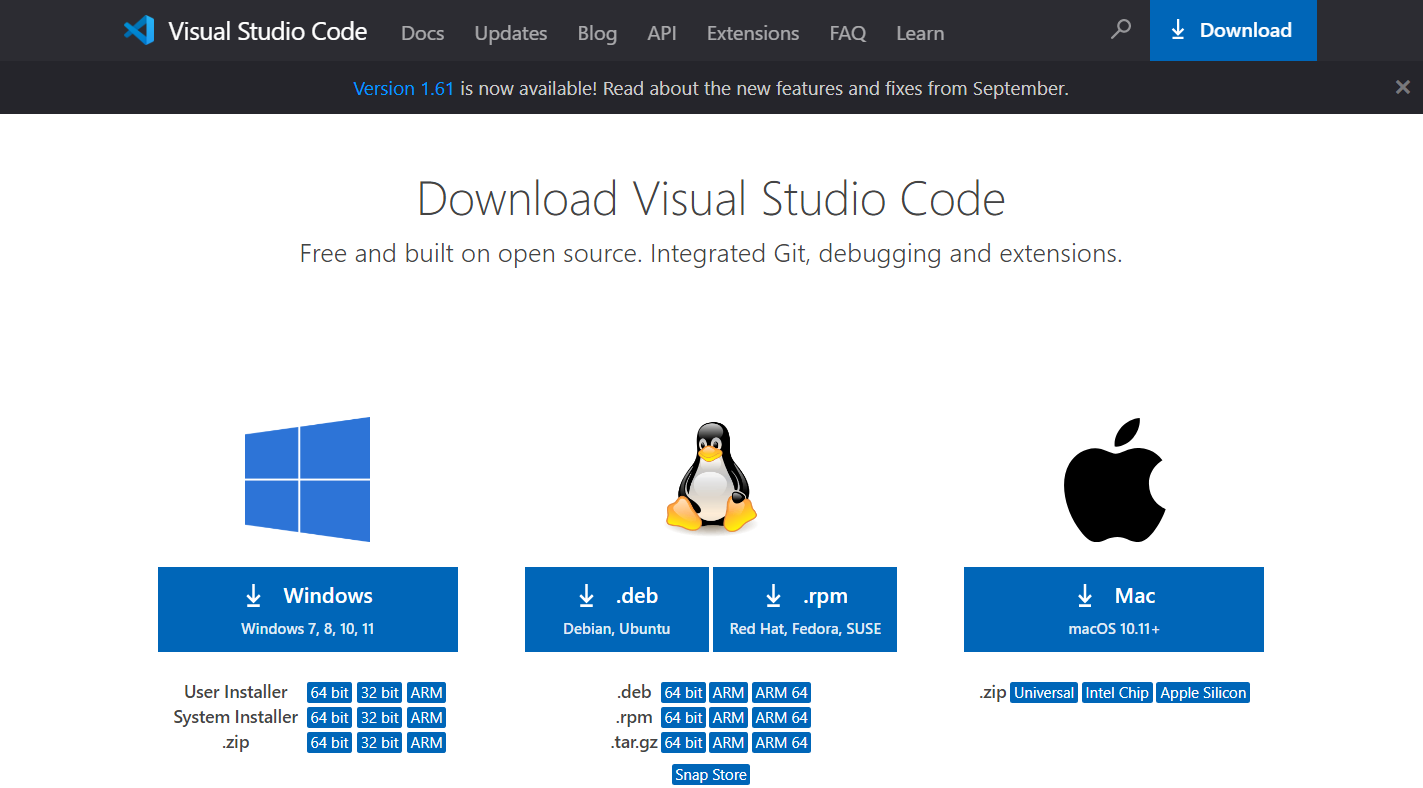The height and width of the screenshot is (788, 1423).
Task: Open the search magnifier icon in navbar
Action: pos(1121,30)
